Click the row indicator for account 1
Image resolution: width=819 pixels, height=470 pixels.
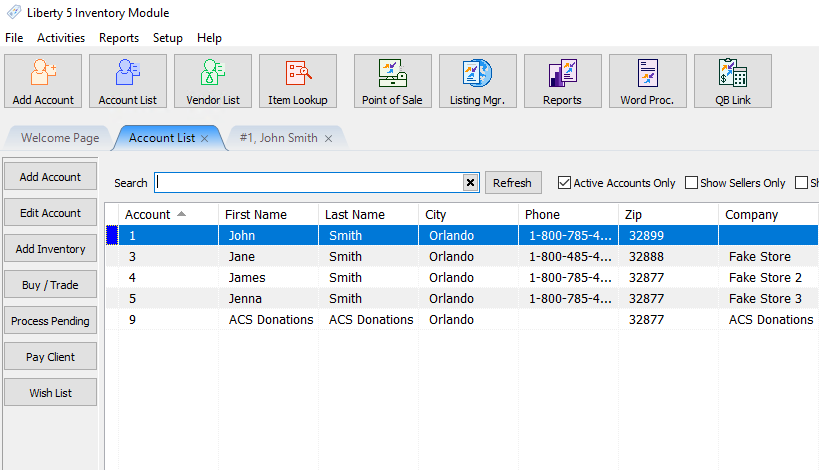(x=112, y=235)
